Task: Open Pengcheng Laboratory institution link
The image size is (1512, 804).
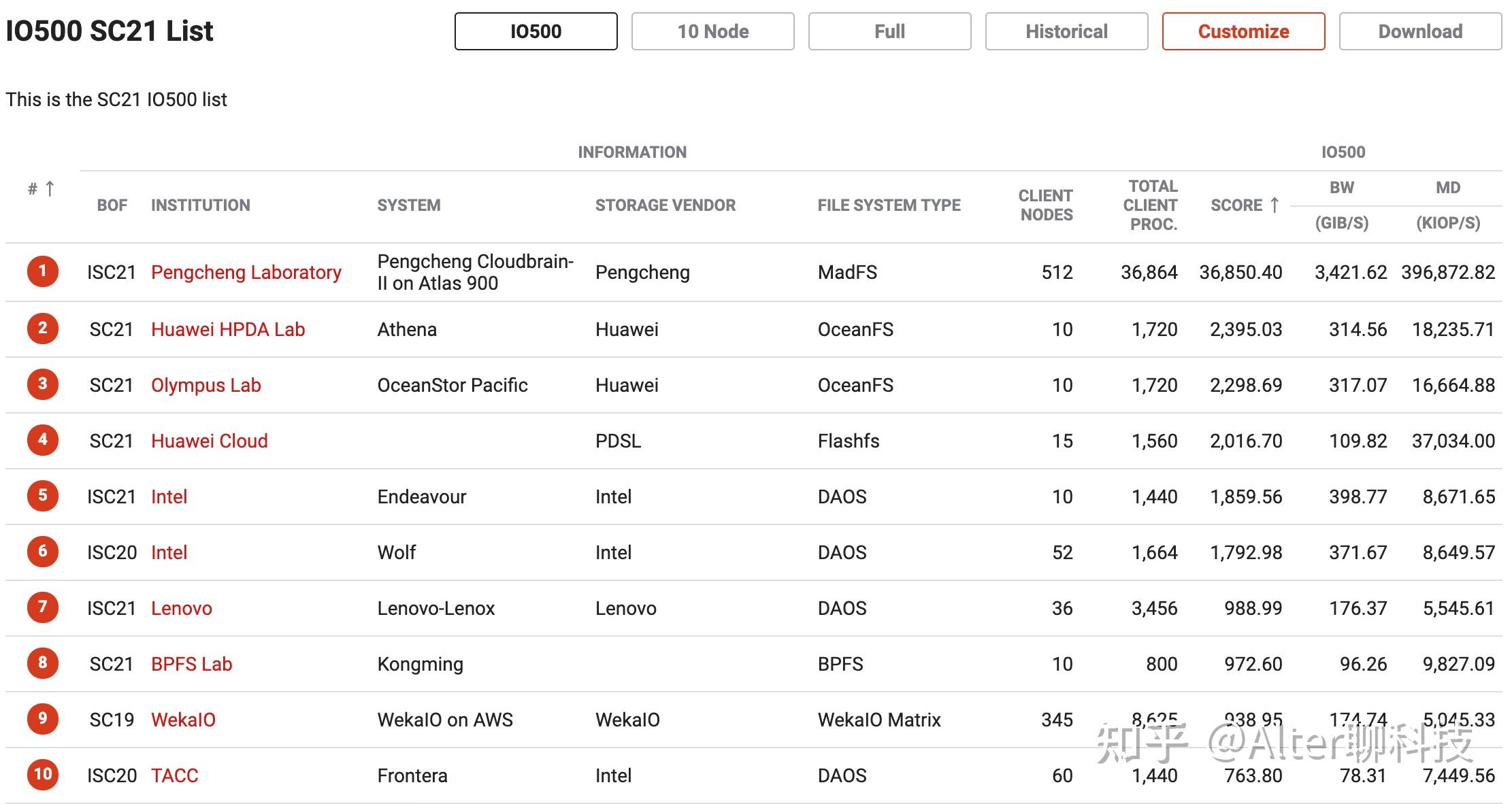Action: [246, 272]
